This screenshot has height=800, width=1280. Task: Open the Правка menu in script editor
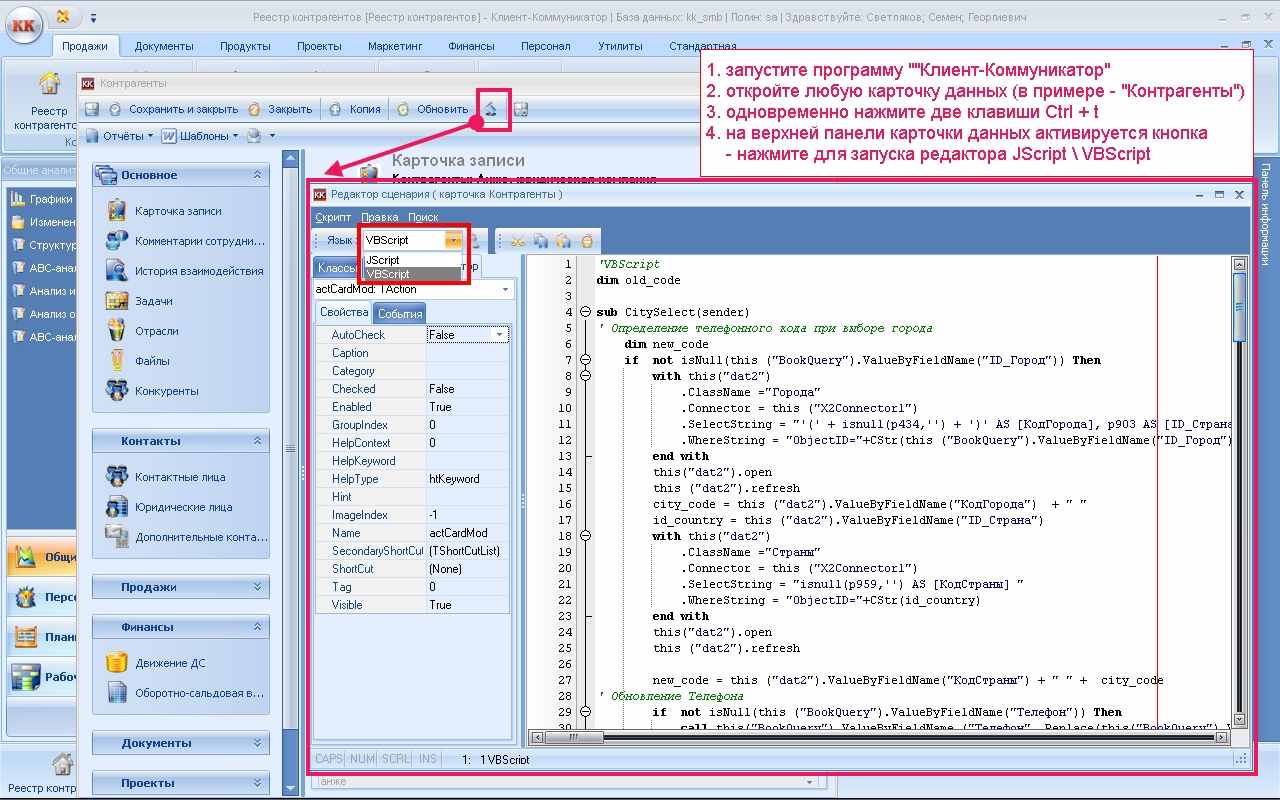click(379, 217)
